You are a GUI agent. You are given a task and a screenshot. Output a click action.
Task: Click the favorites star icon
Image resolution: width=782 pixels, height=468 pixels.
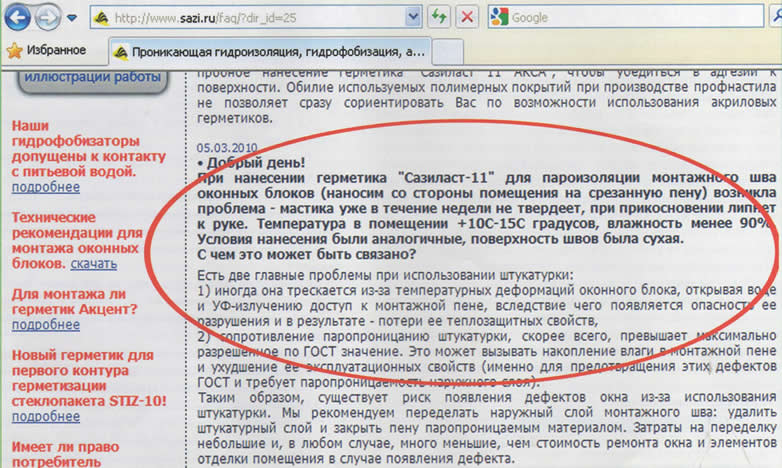tap(15, 50)
